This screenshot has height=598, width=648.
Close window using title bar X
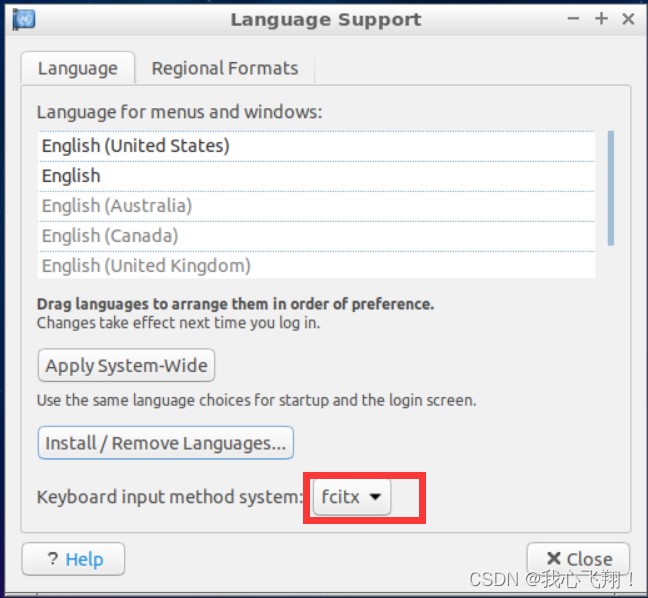coord(628,19)
